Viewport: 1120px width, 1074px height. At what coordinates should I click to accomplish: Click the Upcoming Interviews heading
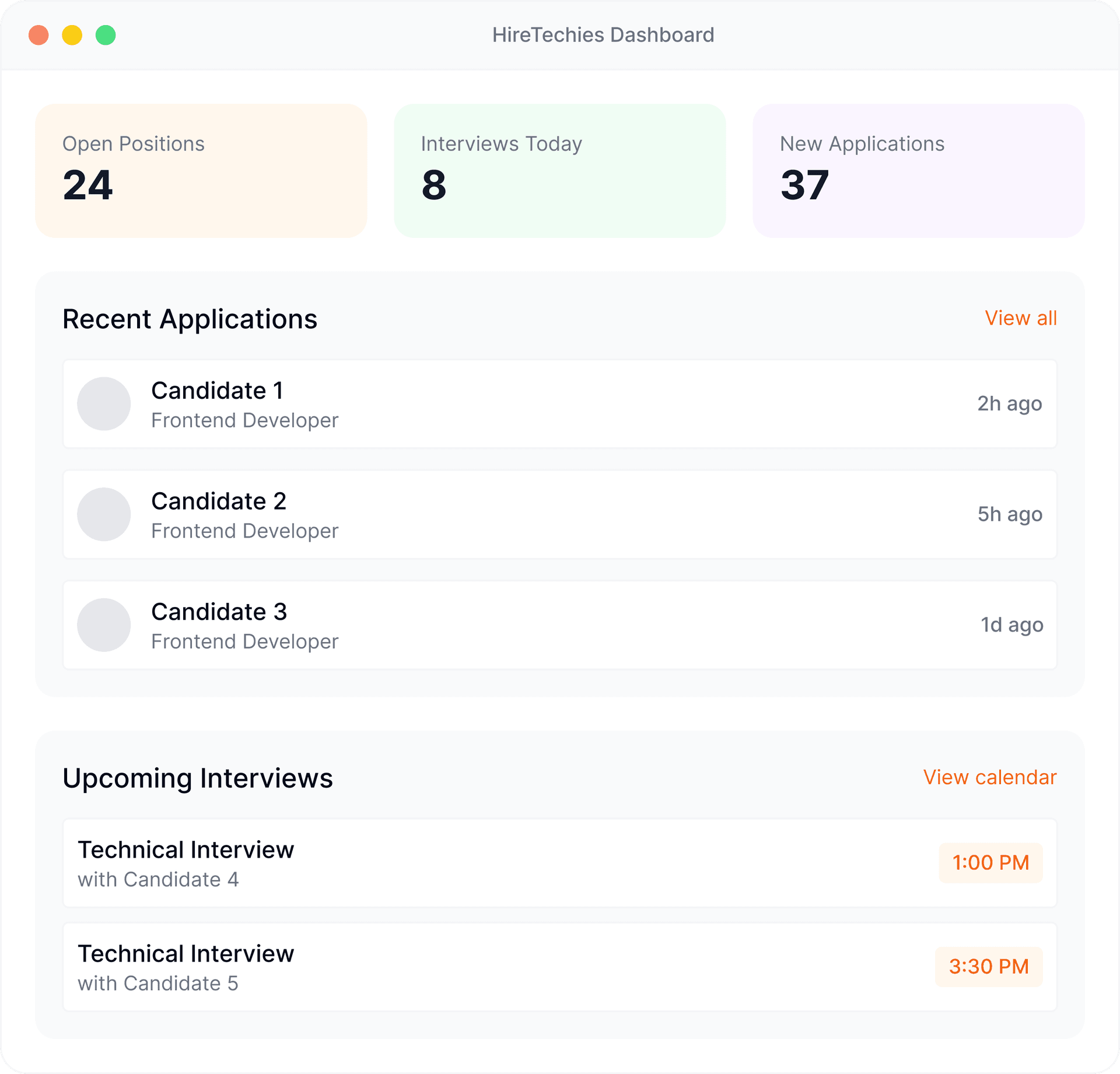(x=198, y=778)
